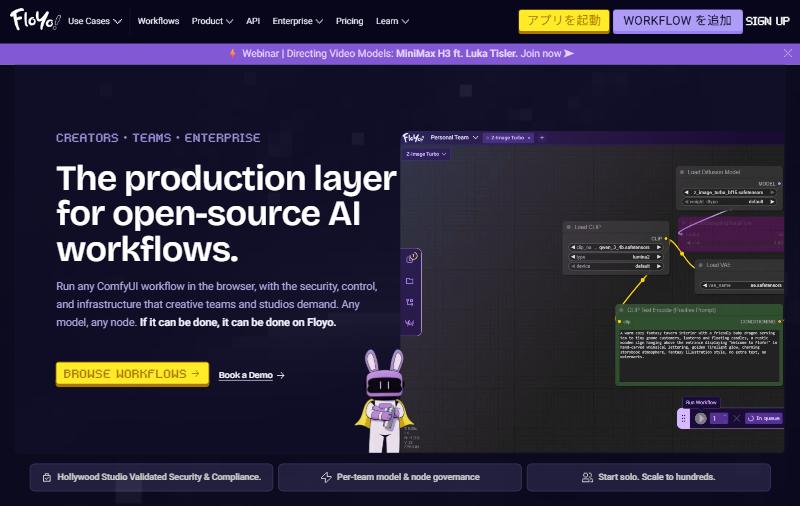Screen dimensions: 800x506
Task: Click the left arrow on the vae_name selector
Action: [x=705, y=285]
